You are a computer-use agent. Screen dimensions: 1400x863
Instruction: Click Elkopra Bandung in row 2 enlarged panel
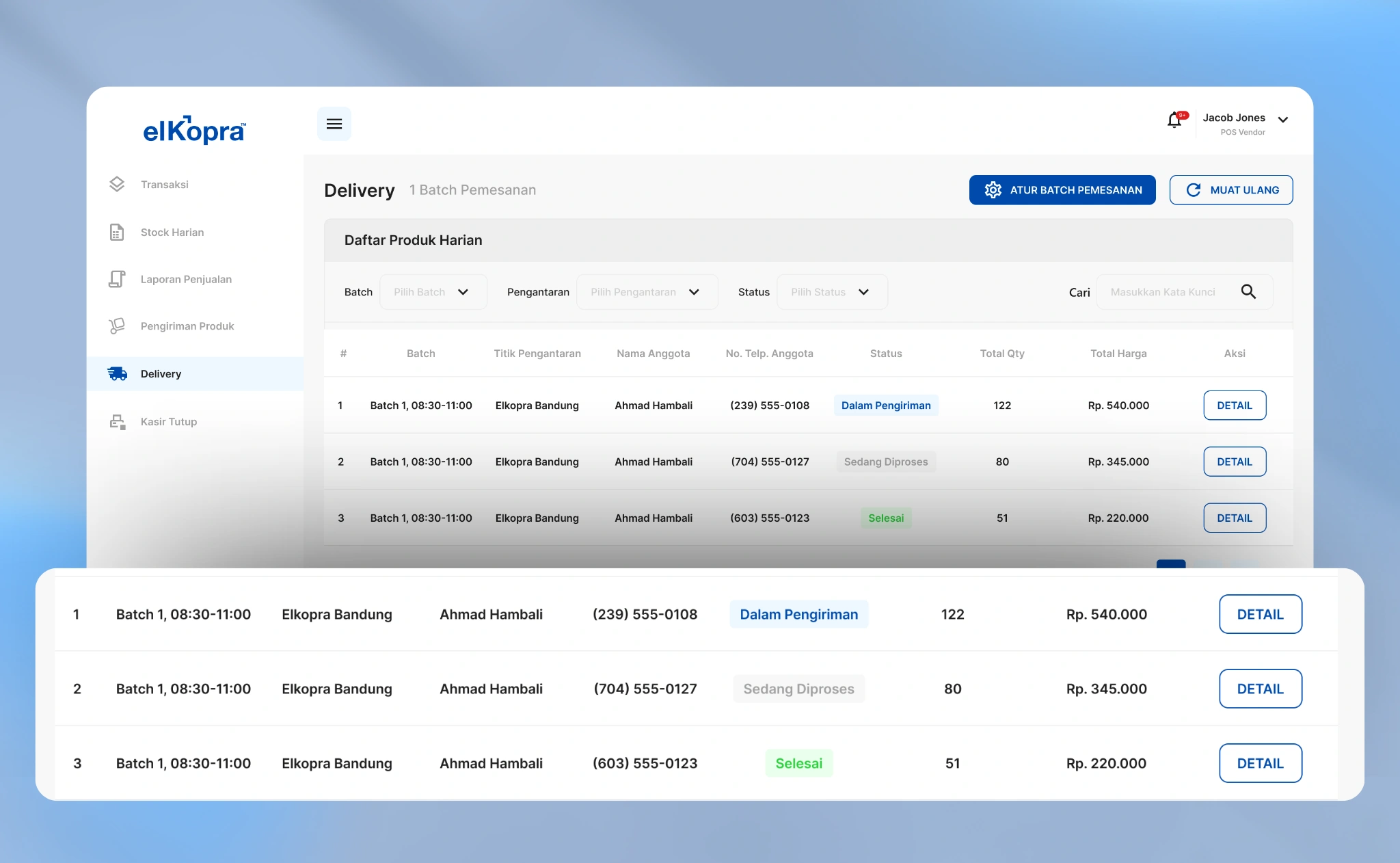337,689
